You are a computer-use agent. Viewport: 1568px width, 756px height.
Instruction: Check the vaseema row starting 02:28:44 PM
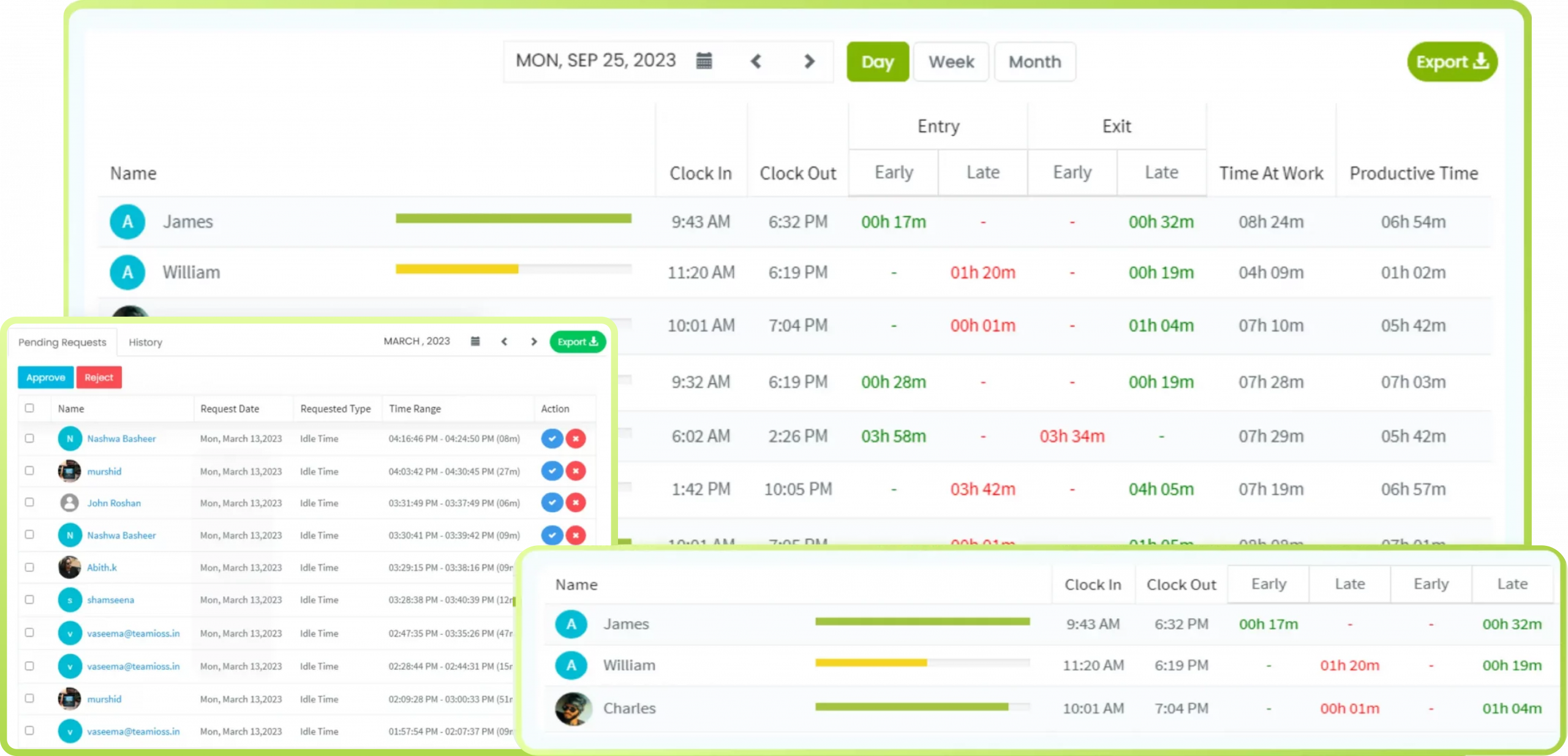pos(29,666)
